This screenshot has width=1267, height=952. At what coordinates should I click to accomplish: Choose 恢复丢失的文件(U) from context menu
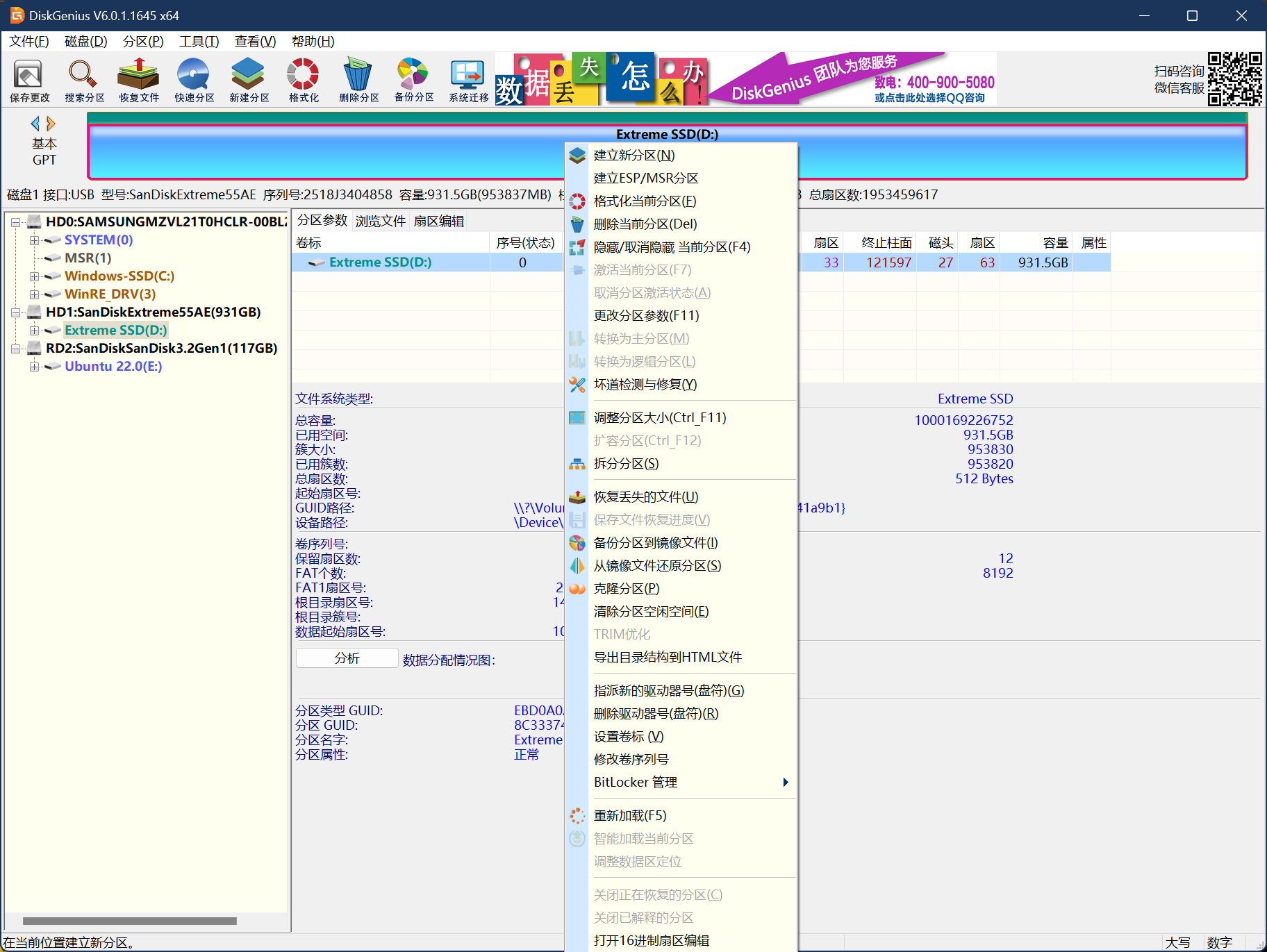[x=681, y=496]
